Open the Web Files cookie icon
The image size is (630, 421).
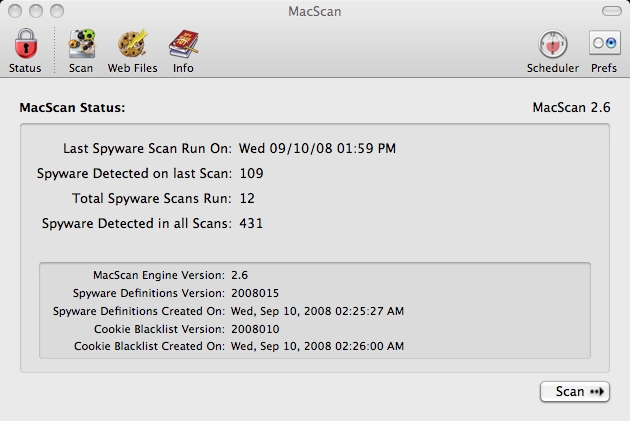(132, 44)
